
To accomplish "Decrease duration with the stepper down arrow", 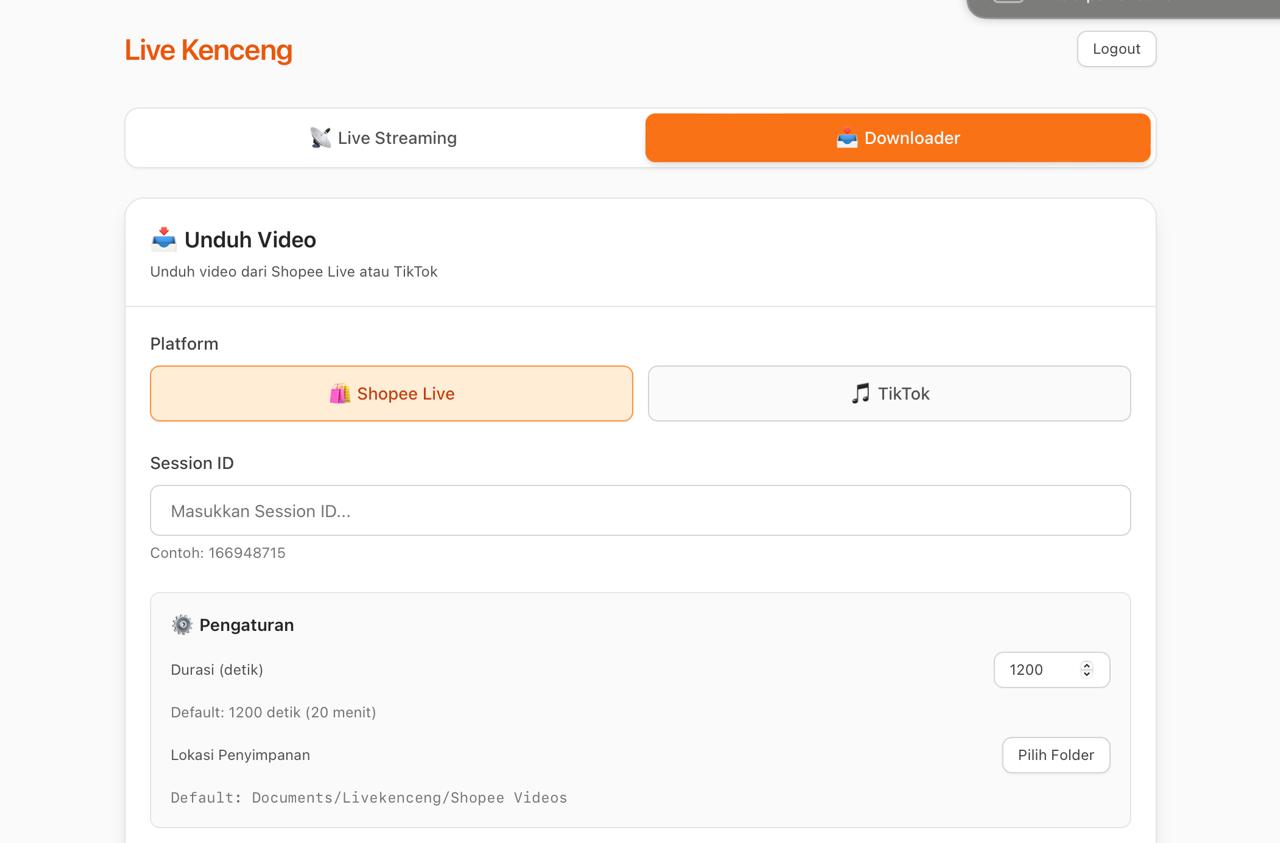I will [x=1087, y=675].
